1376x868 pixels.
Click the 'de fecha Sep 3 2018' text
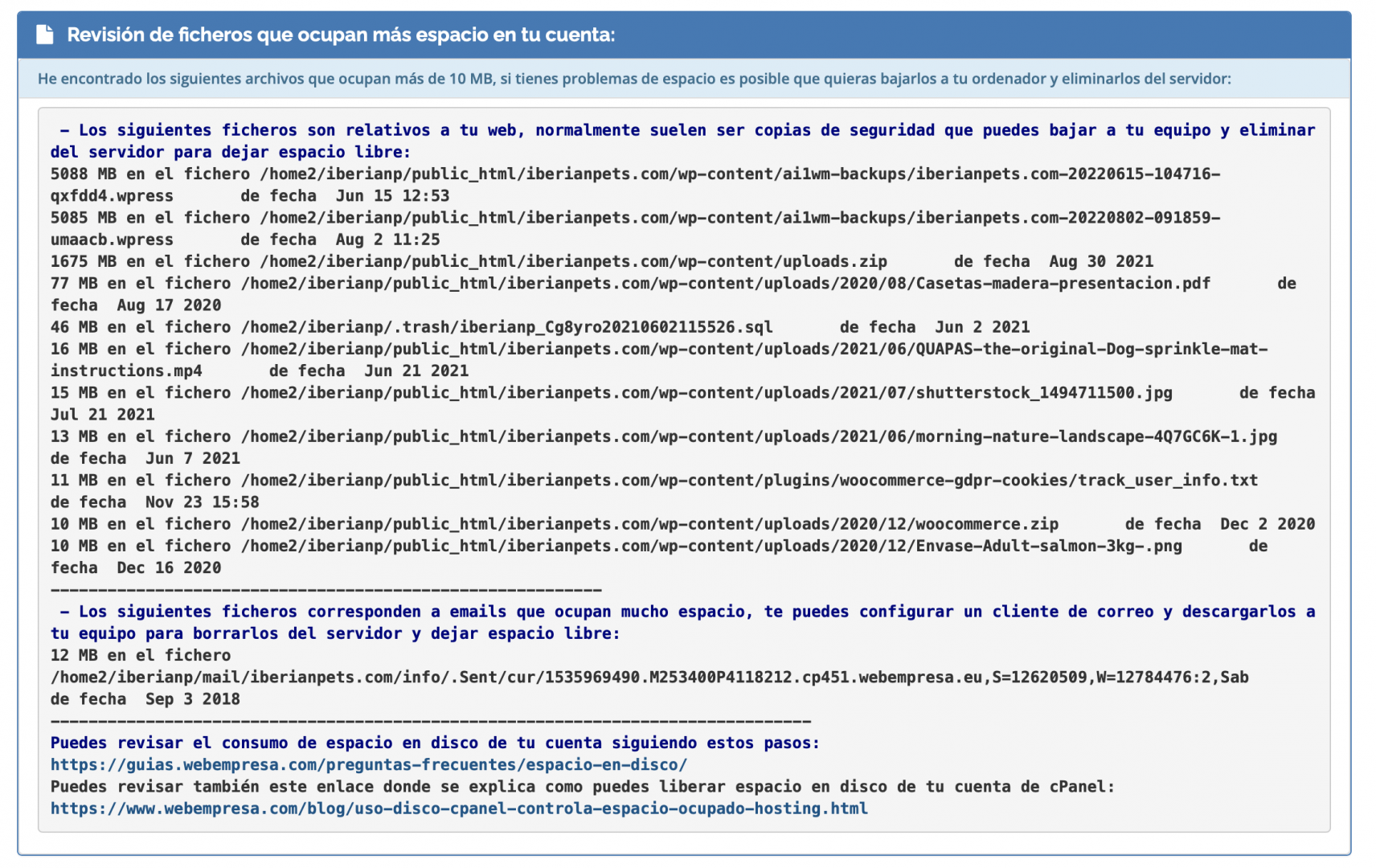point(145,698)
